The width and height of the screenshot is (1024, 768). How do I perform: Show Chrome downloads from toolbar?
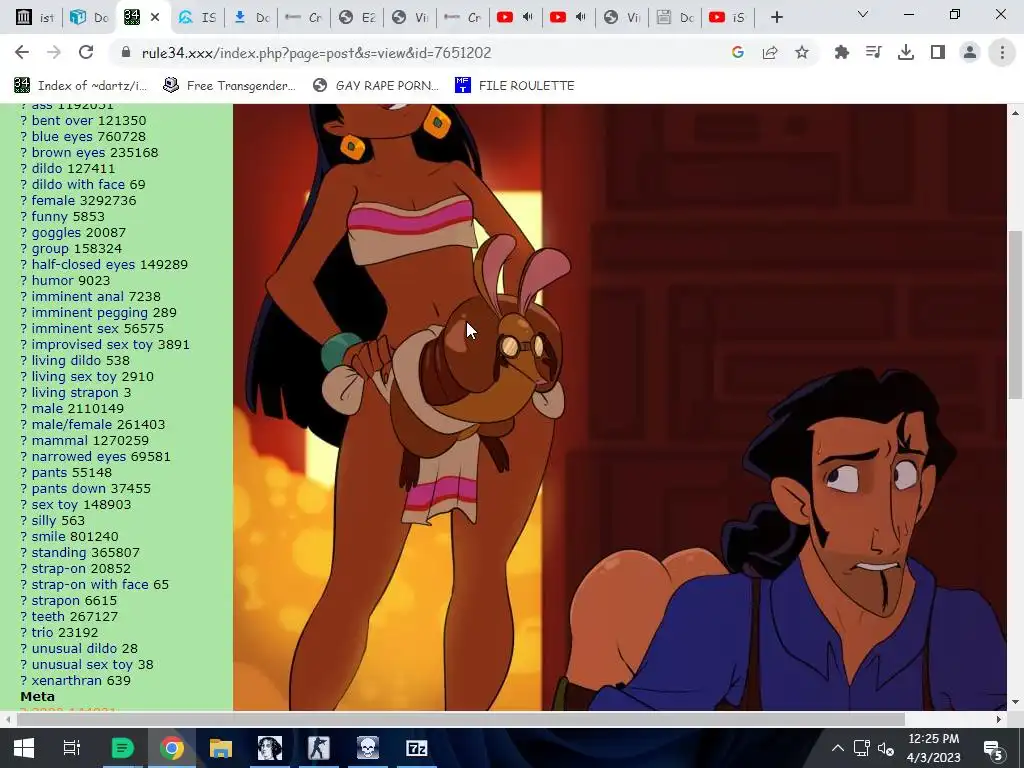(906, 52)
